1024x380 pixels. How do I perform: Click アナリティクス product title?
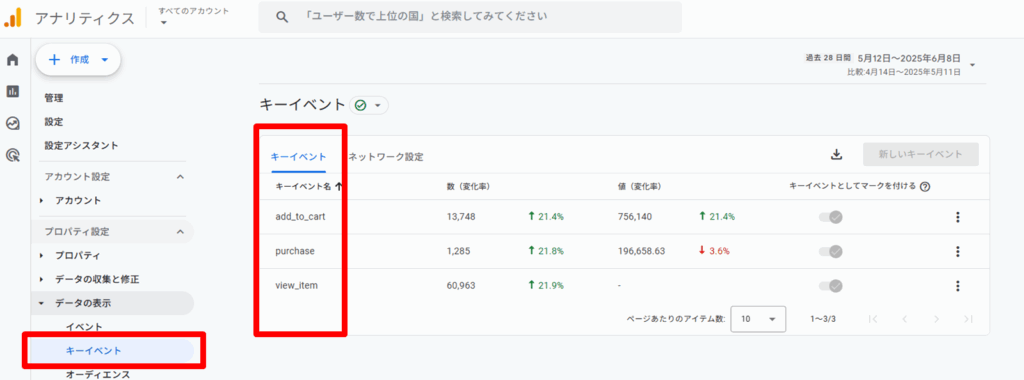(85, 18)
